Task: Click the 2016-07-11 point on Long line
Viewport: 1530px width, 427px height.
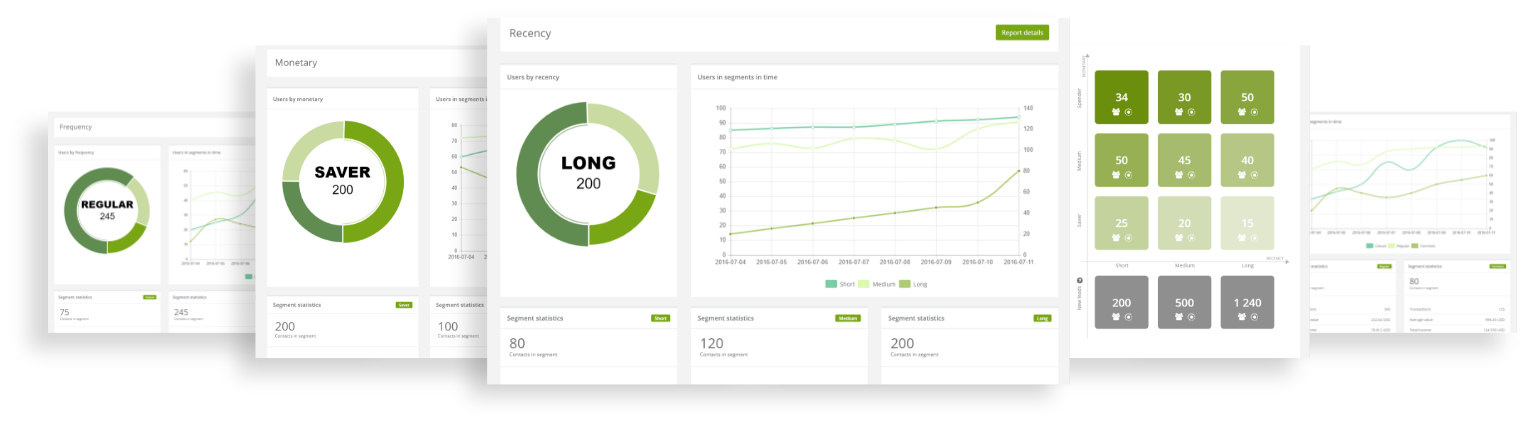Action: click(x=1018, y=170)
